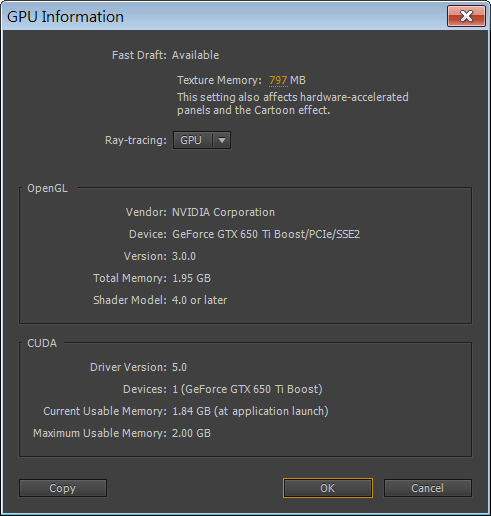Image resolution: width=491 pixels, height=516 pixels.
Task: Confirm with the OK button
Action: click(328, 488)
